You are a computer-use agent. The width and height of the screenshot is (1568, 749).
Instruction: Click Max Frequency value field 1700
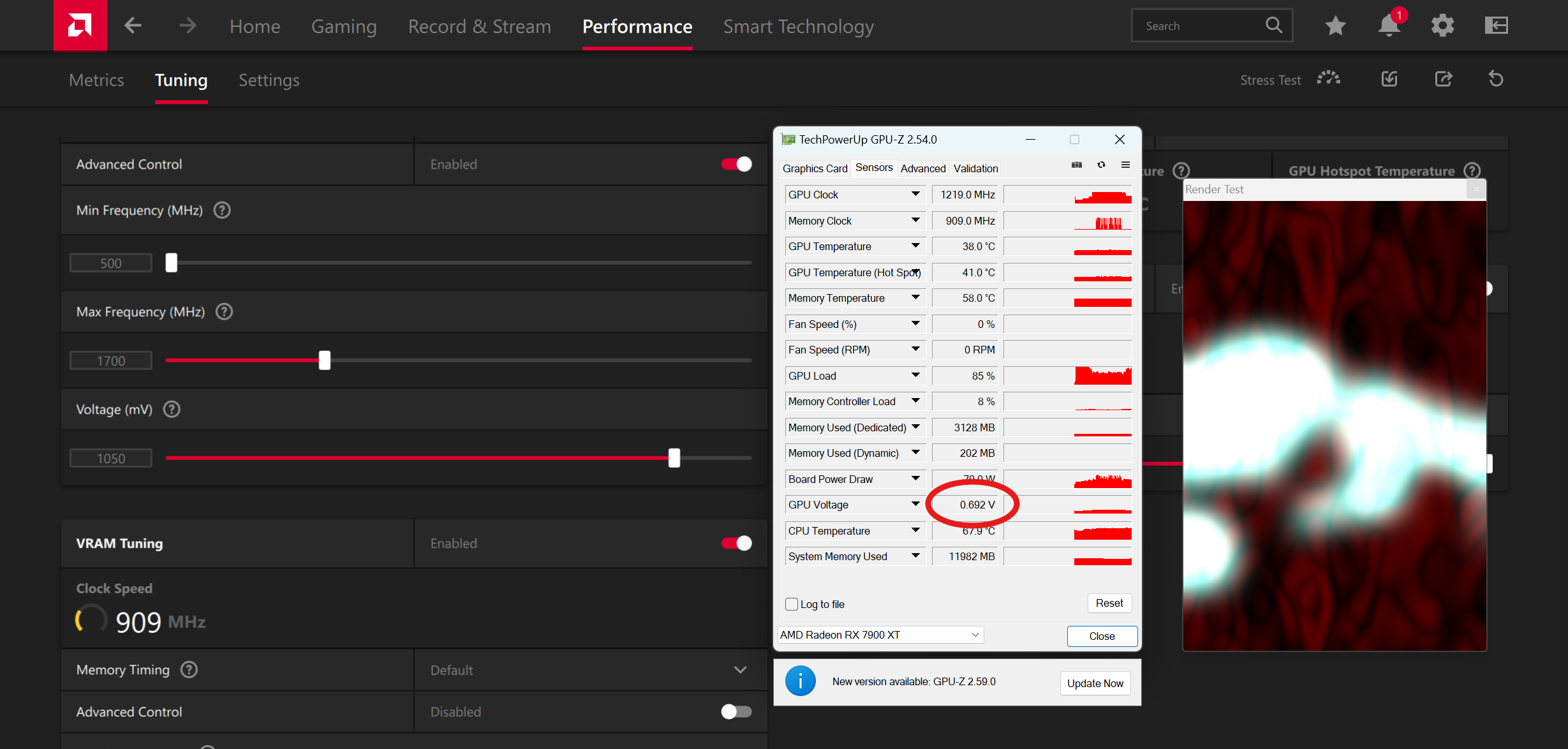coord(111,360)
